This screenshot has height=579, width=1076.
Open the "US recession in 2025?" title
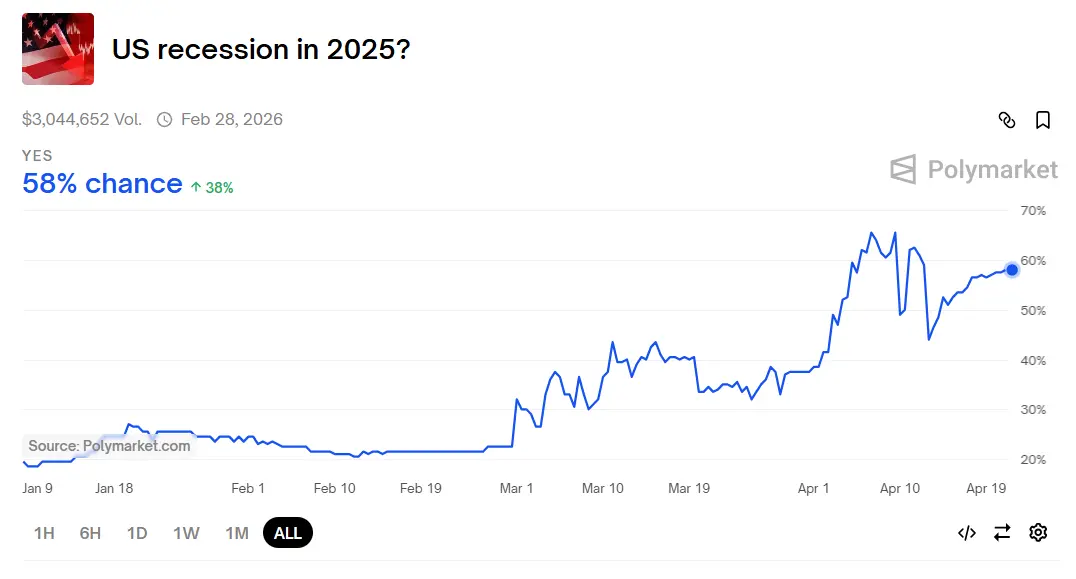point(260,49)
